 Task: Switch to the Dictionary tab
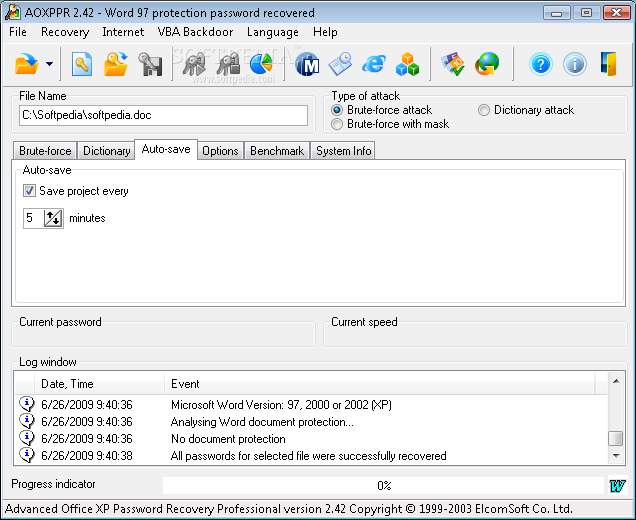click(106, 151)
